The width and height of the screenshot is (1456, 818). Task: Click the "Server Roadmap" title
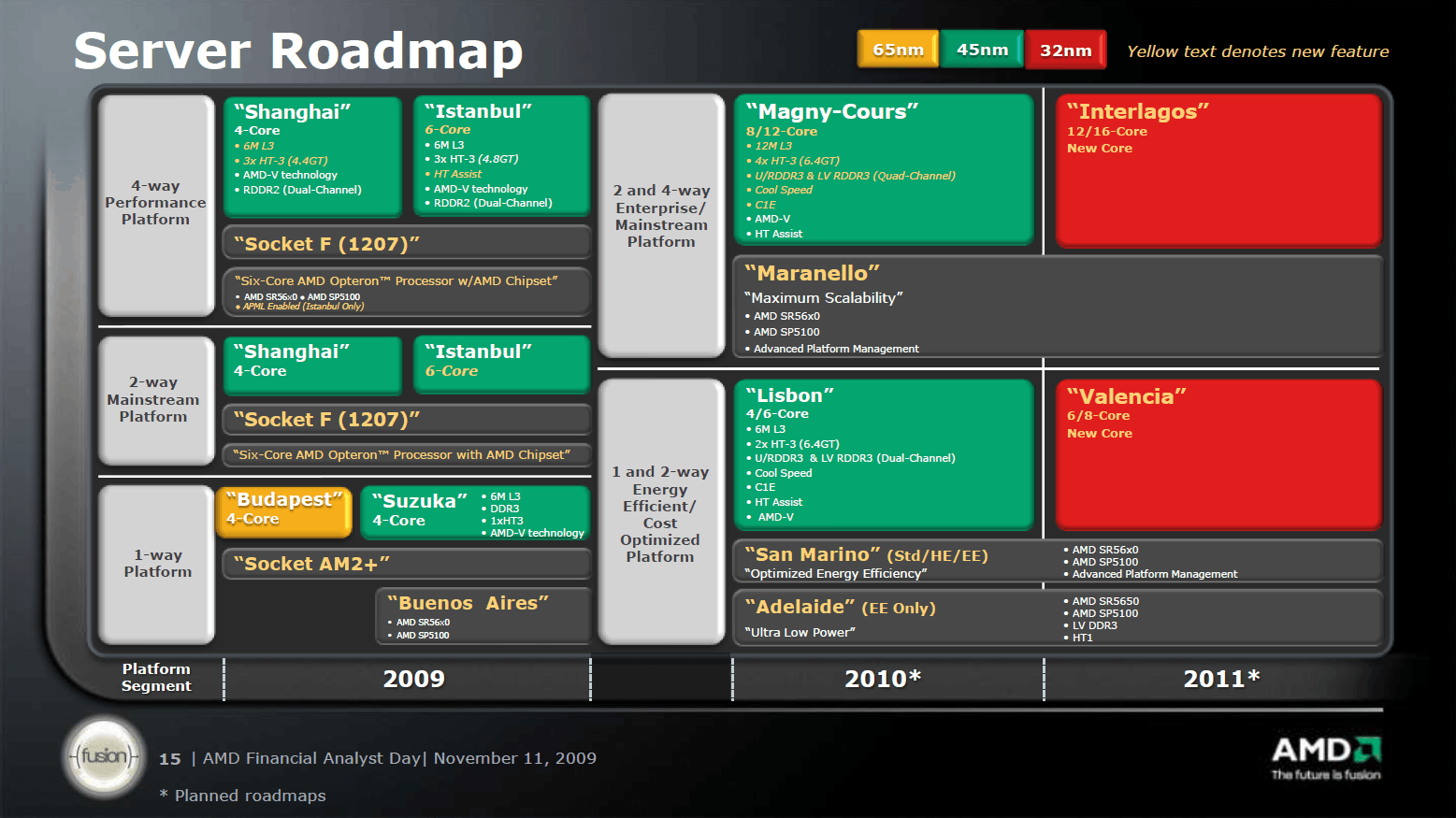coord(297,50)
